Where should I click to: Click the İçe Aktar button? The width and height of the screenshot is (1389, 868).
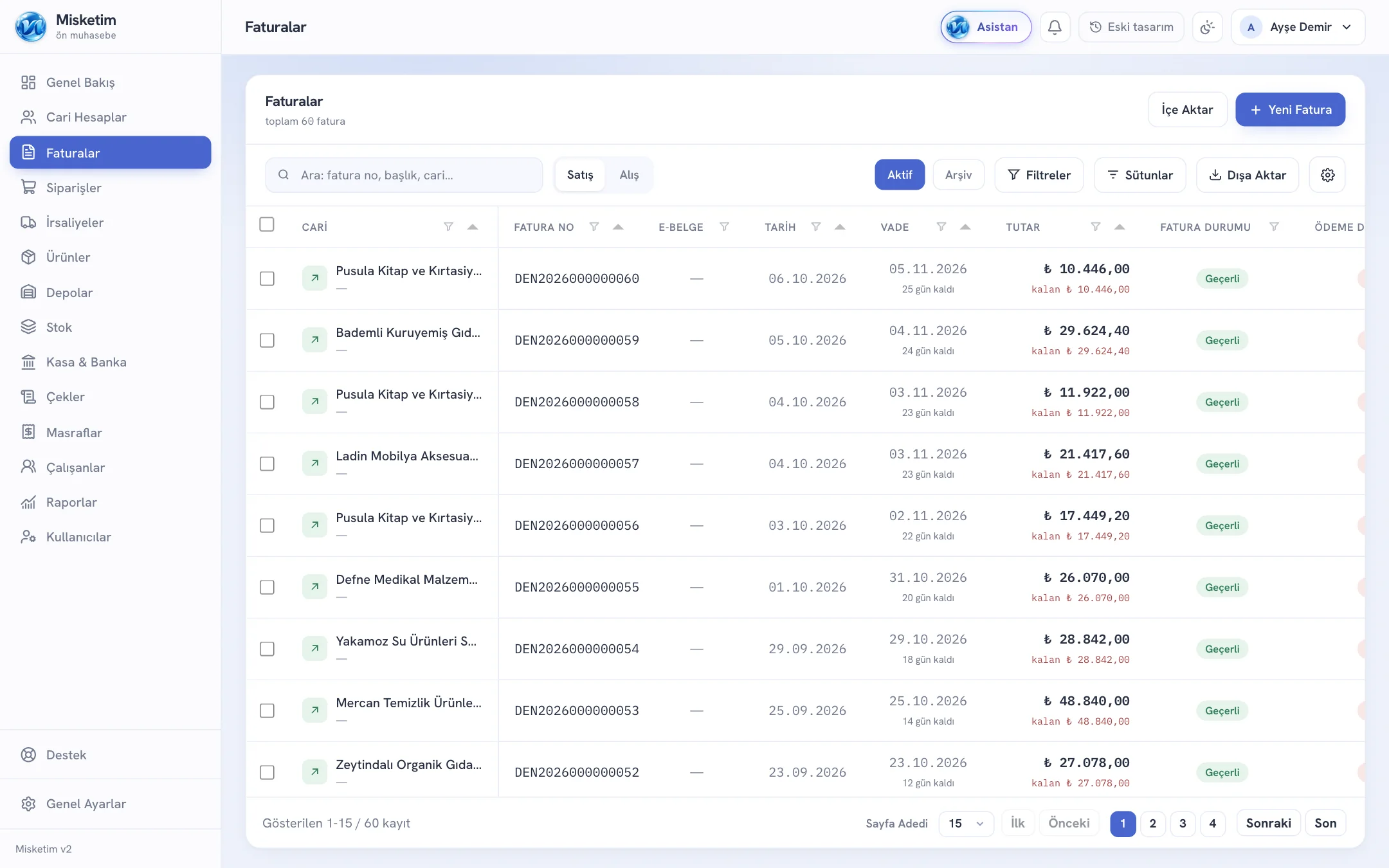point(1187,109)
